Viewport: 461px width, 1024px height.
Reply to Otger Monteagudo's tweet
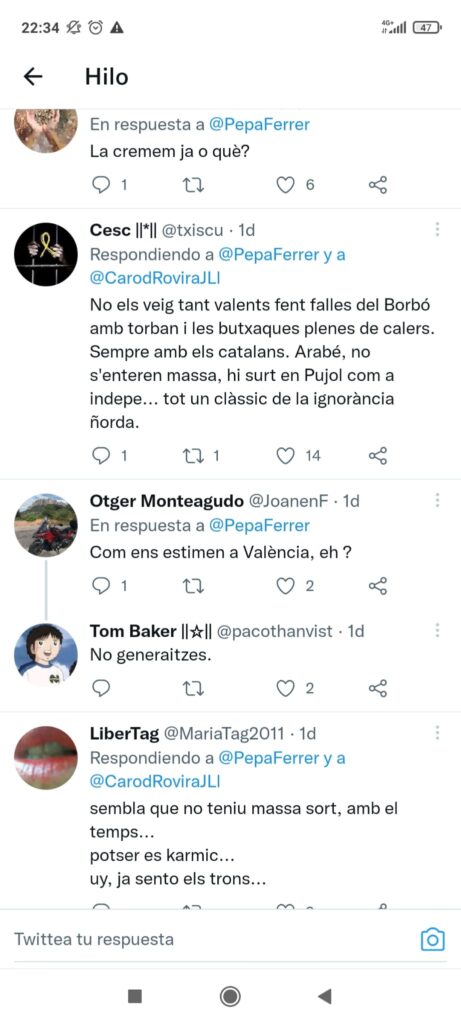pyautogui.click(x=101, y=586)
